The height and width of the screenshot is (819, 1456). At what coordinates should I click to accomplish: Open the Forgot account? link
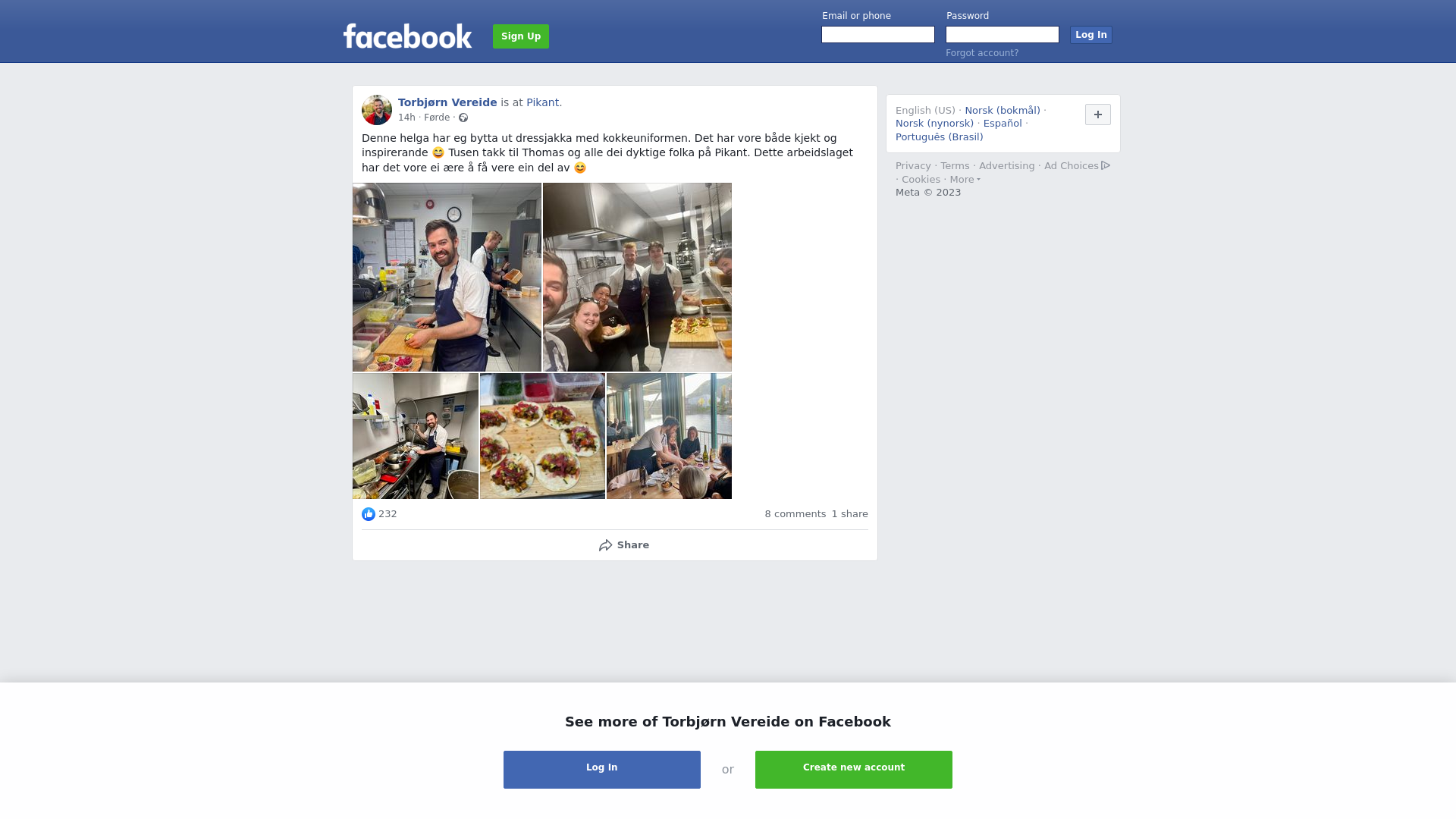(982, 53)
